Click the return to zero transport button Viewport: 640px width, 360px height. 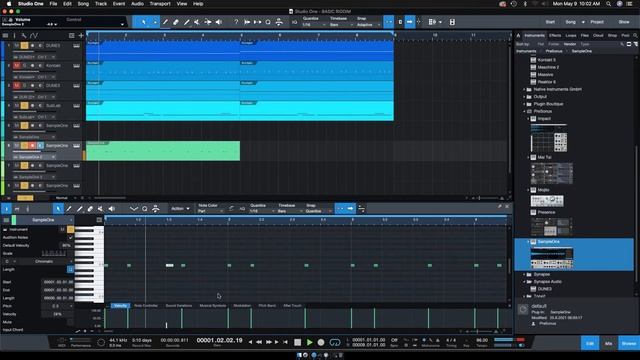click(285, 342)
